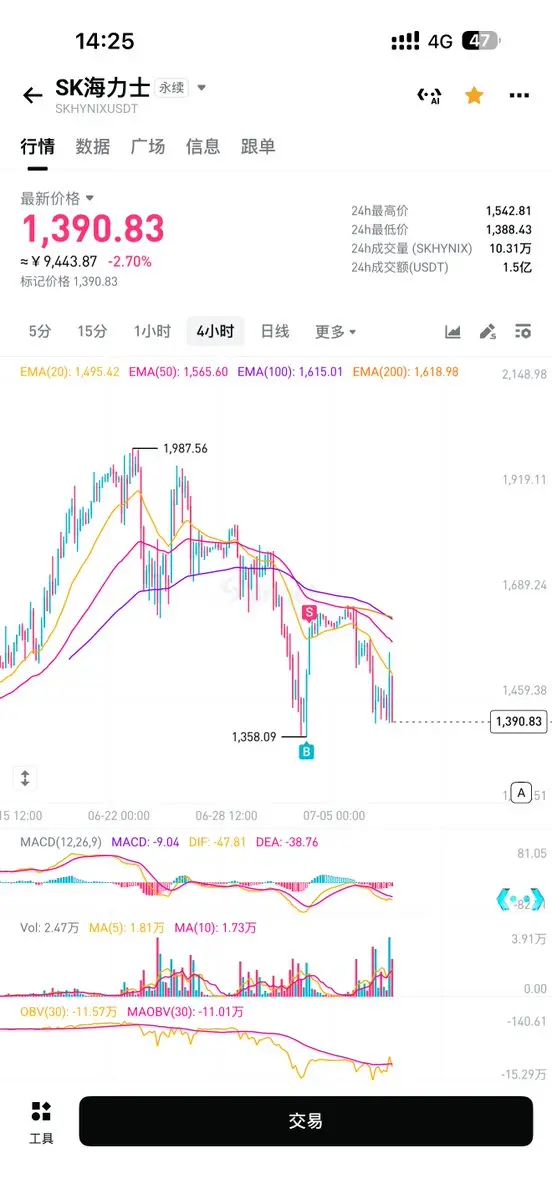552x1199 pixels.
Task: Switch to the 跟单 tab
Action: point(258,147)
